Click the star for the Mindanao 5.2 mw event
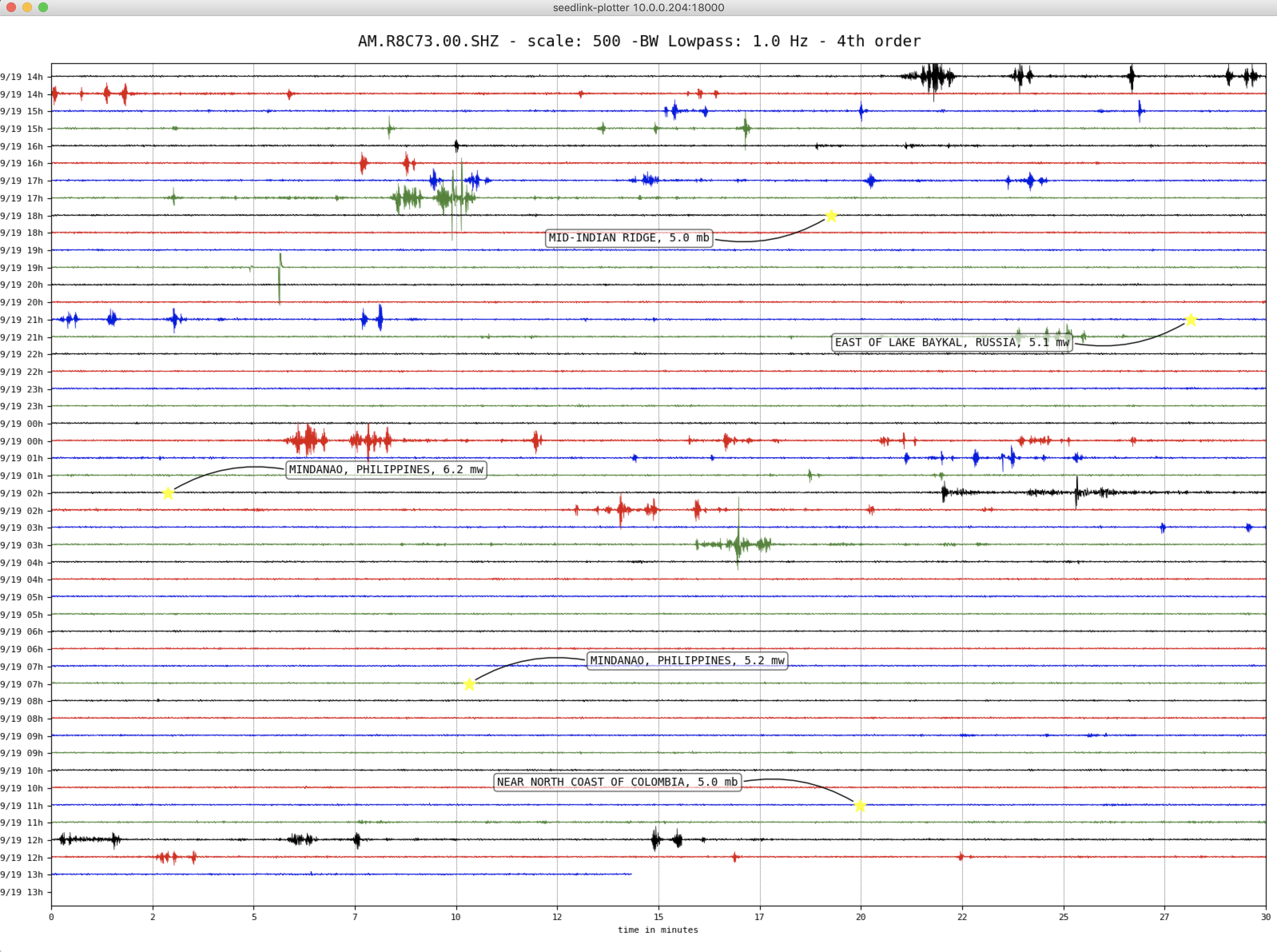 tap(469, 685)
